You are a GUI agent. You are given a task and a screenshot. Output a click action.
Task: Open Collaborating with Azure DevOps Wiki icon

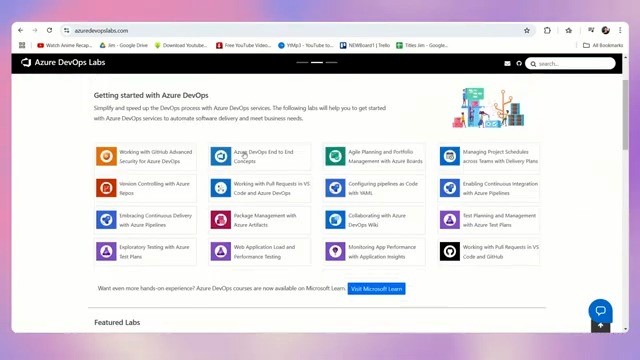(x=335, y=220)
